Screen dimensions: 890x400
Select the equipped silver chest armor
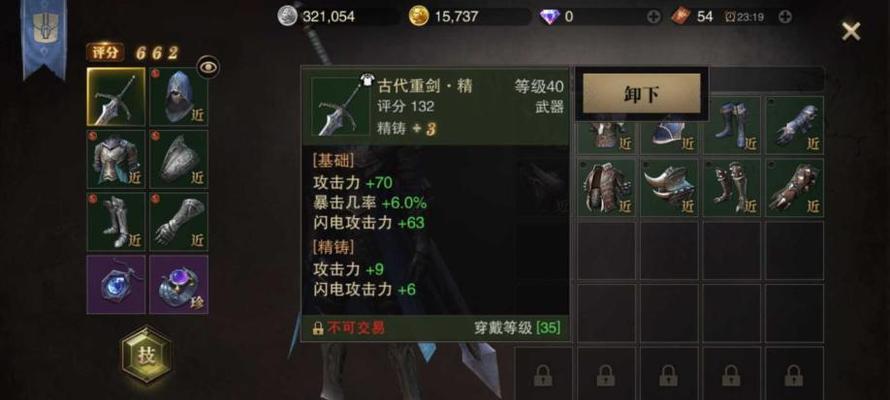click(x=116, y=159)
